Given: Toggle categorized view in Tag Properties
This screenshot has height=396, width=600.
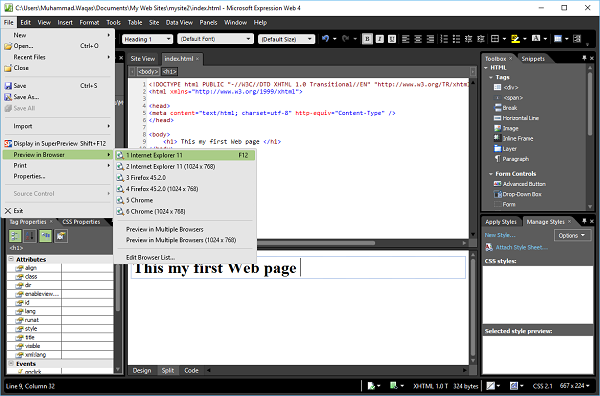Looking at the screenshot, I should click(15, 236).
